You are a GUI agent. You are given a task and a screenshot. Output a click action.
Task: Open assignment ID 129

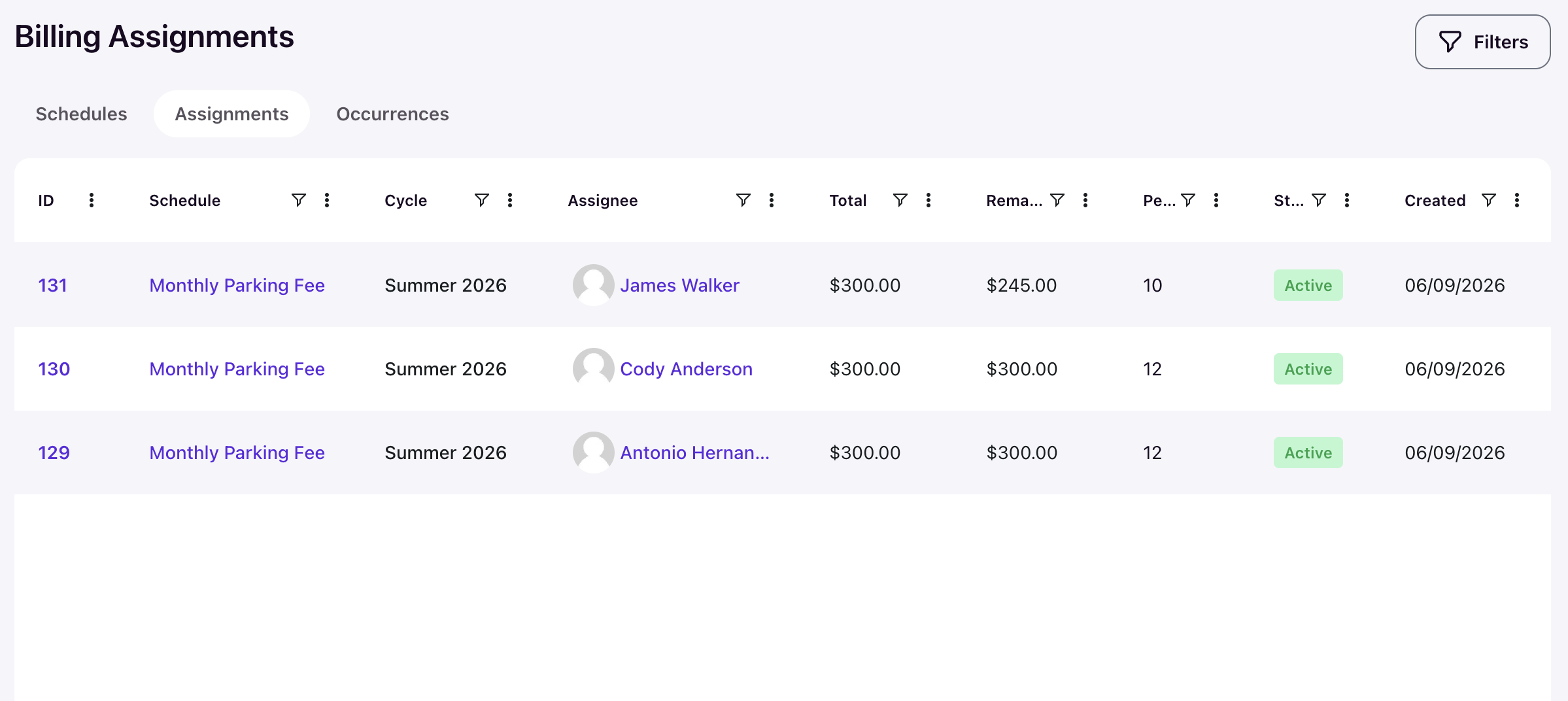(54, 453)
